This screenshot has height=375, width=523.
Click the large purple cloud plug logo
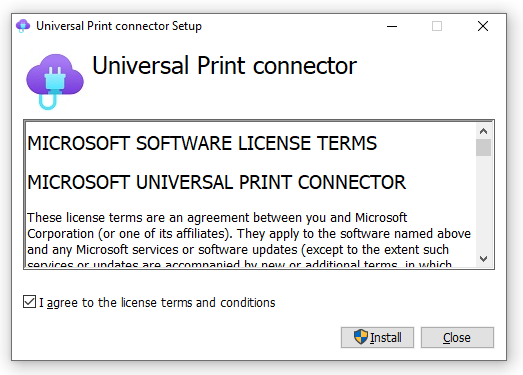(x=55, y=82)
